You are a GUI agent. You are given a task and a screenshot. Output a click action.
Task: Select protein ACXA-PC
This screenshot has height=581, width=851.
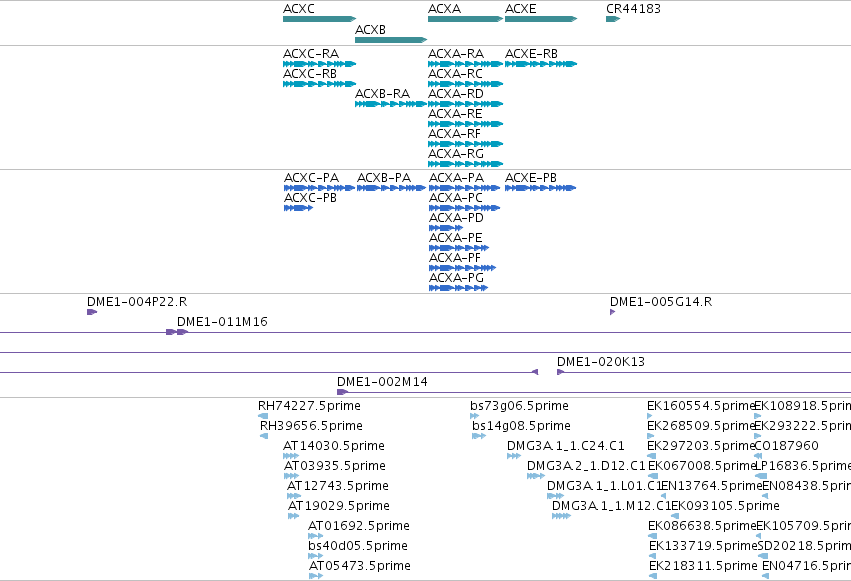(x=465, y=208)
